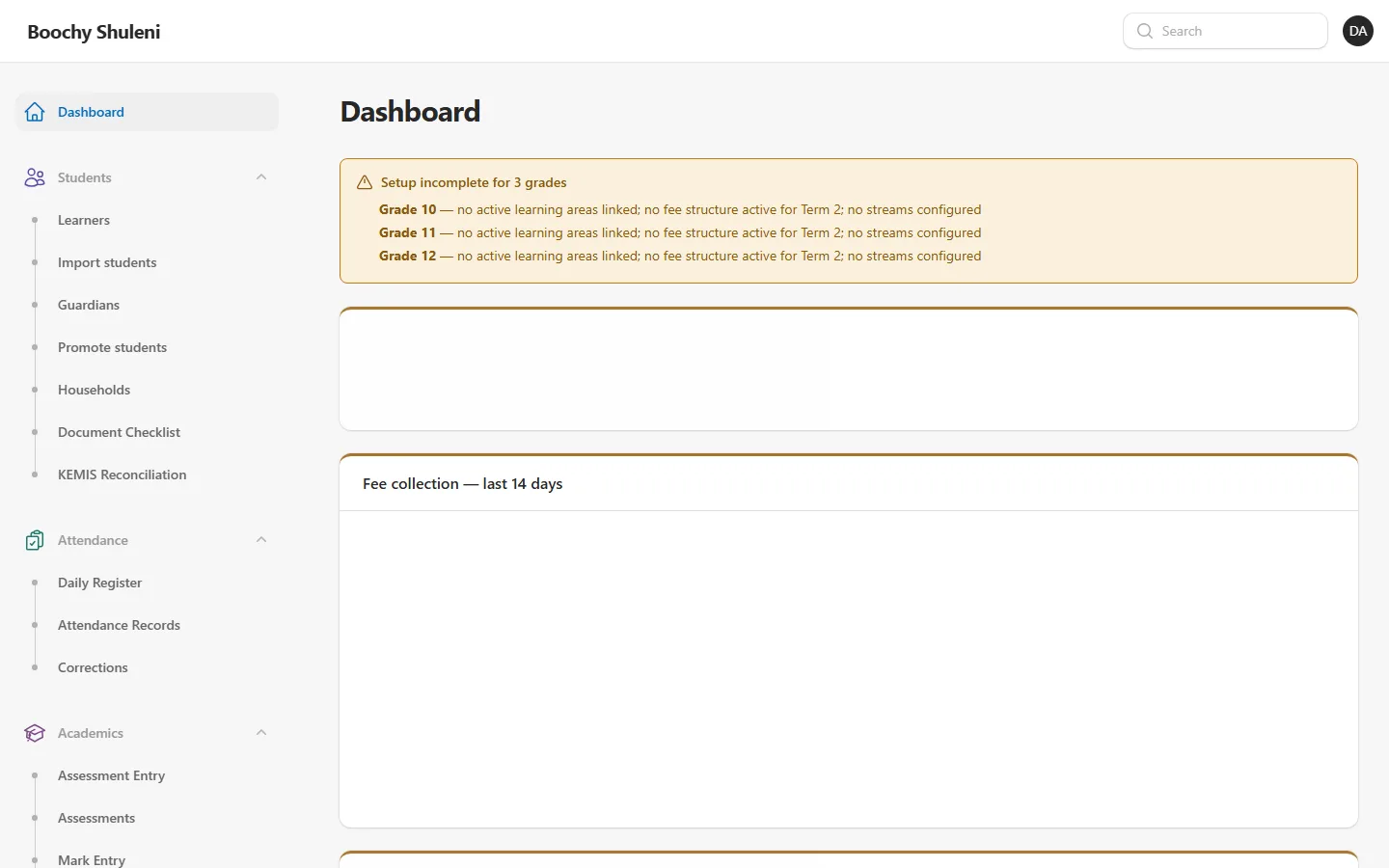Click the warning triangle in setup alert
Screen dimensions: 1389x868
365,182
